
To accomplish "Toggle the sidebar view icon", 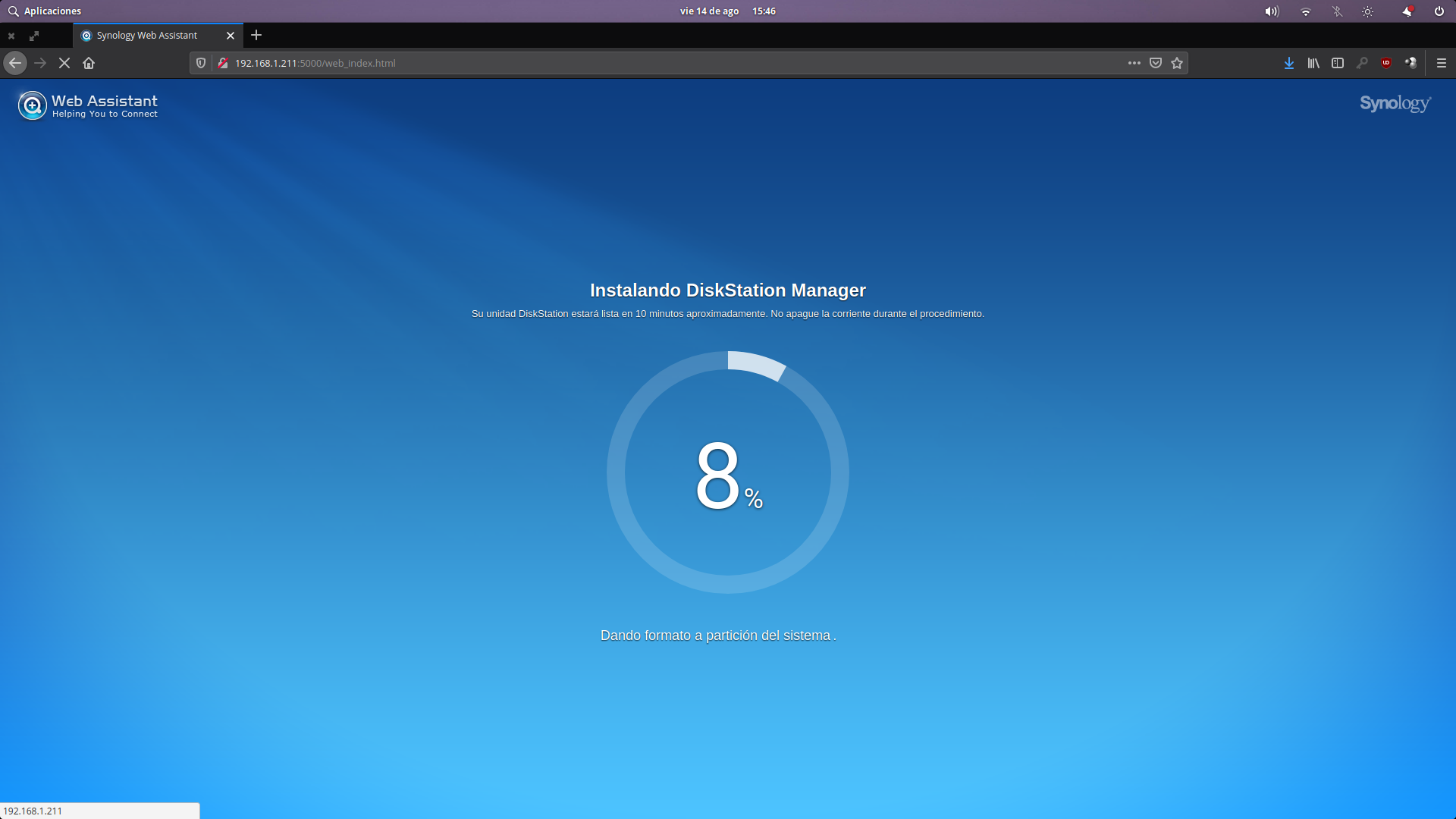I will pos(1338,63).
